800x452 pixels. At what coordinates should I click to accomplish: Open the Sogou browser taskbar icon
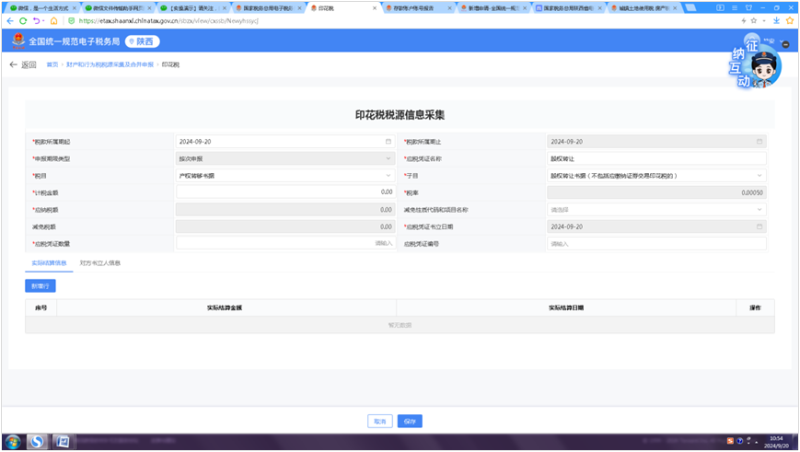point(38,441)
